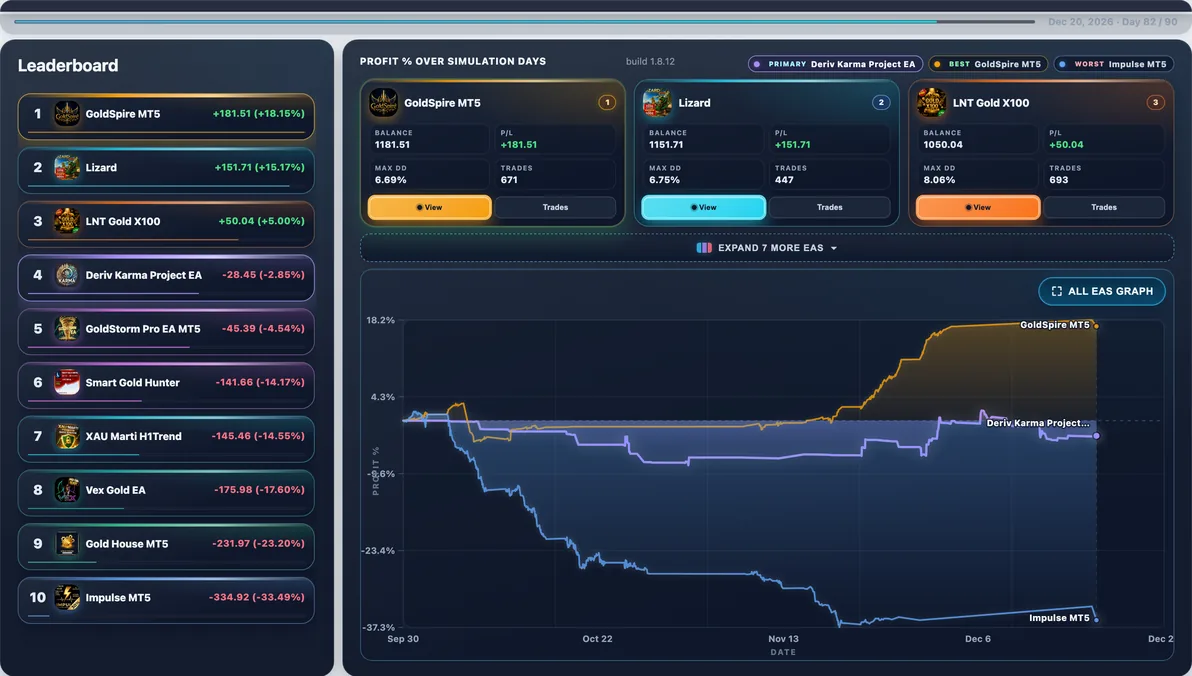
Task: Open the All EAs Graph view
Action: [x=1102, y=291]
